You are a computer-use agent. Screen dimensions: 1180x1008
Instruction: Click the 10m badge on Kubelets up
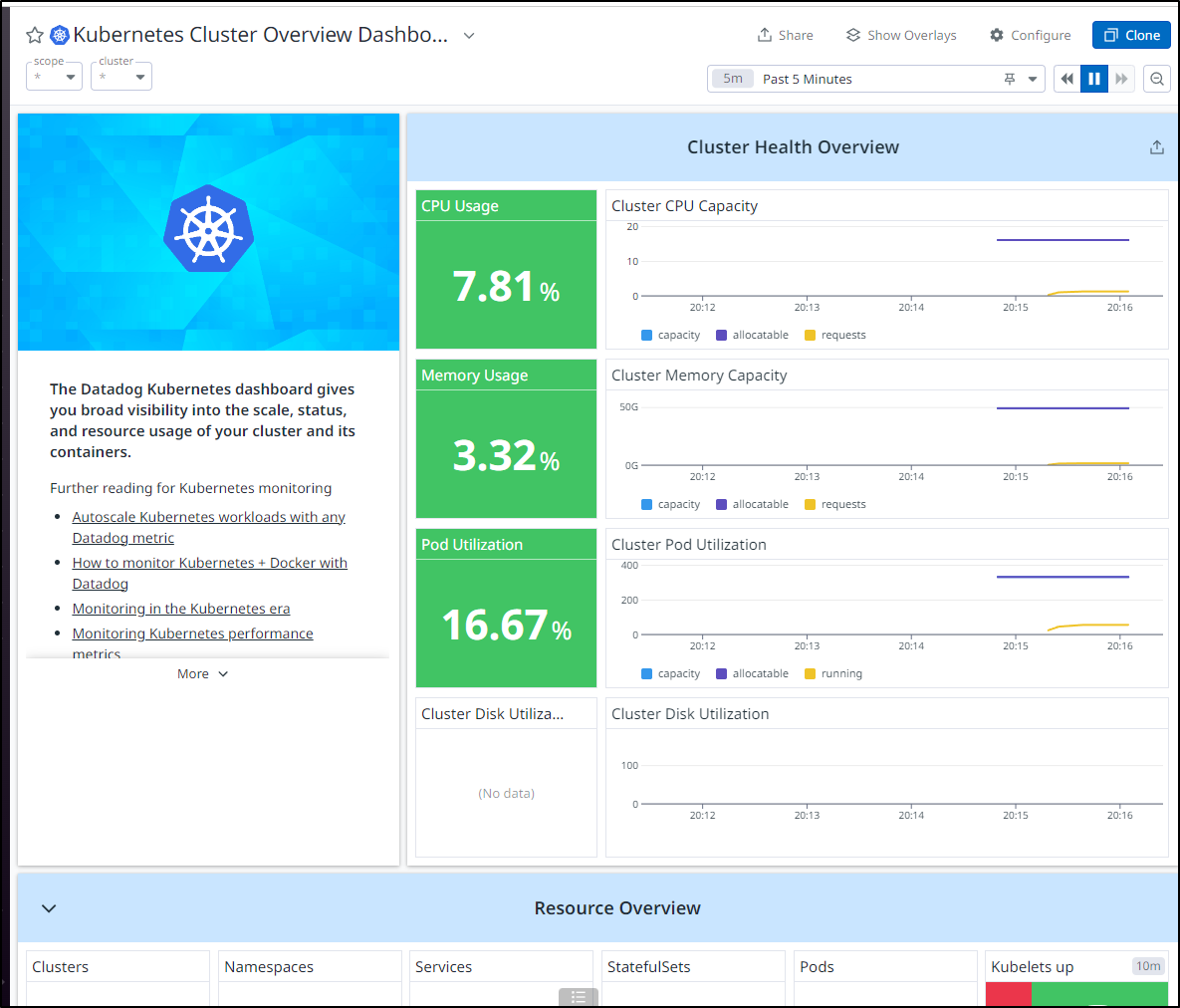point(1148,966)
